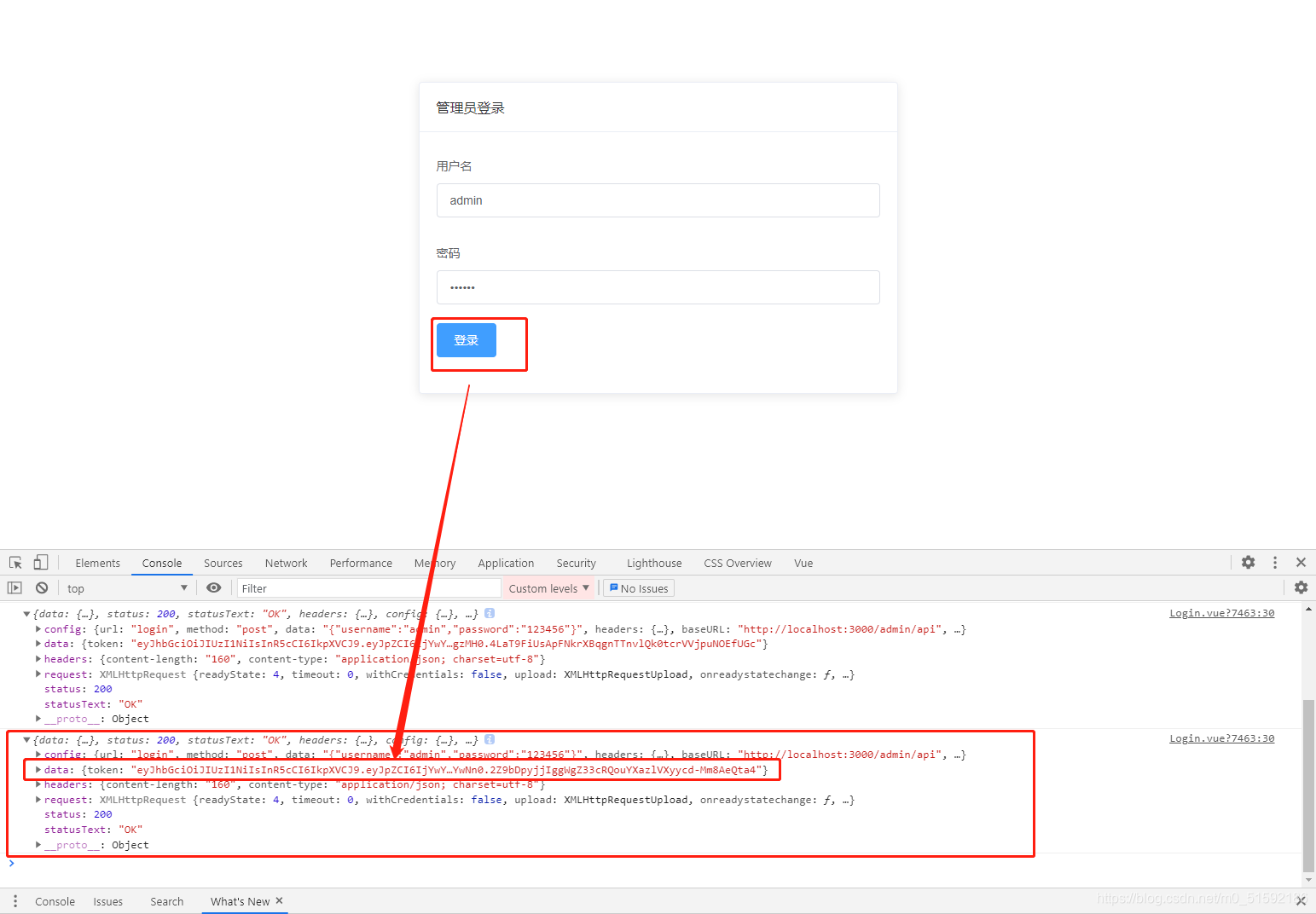Screen dimensions: 1316x914
Task: Expand request row in second logged response
Action: (x=38, y=800)
